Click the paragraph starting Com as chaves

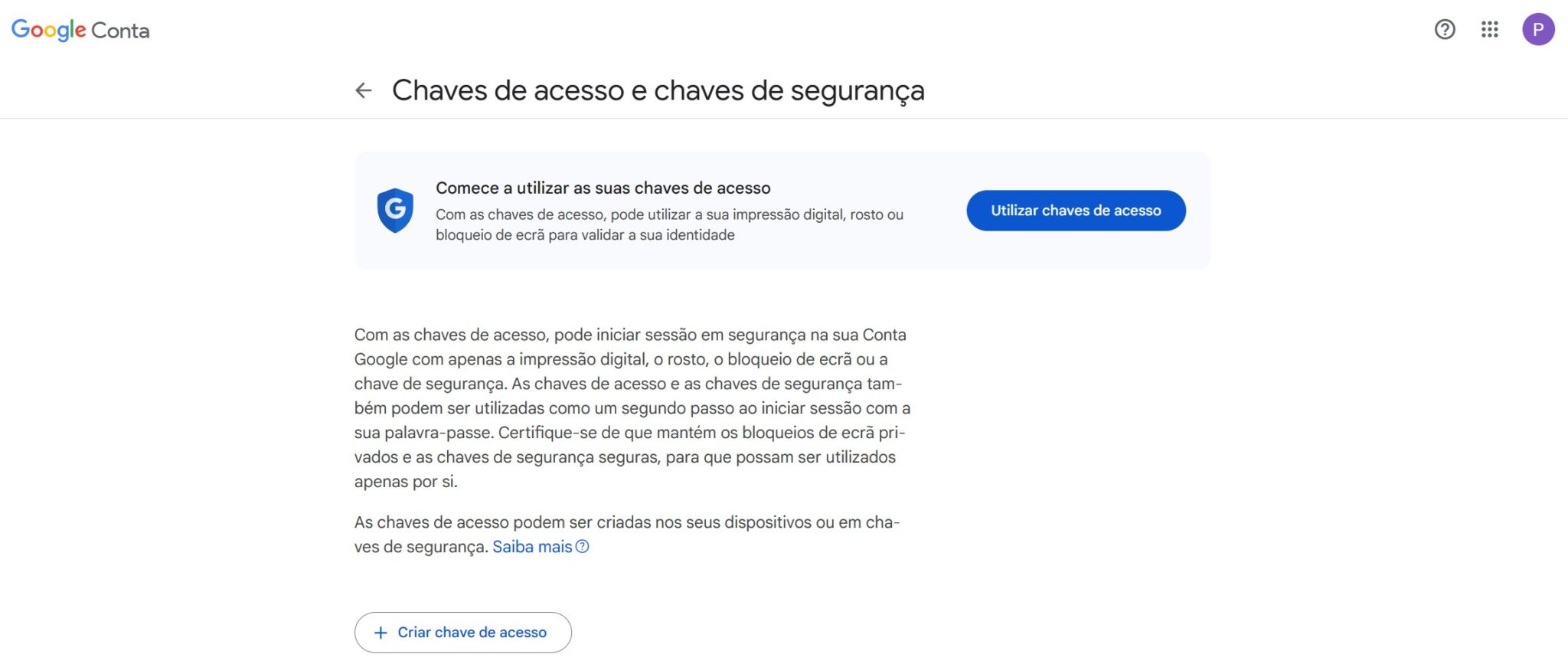(x=632, y=407)
